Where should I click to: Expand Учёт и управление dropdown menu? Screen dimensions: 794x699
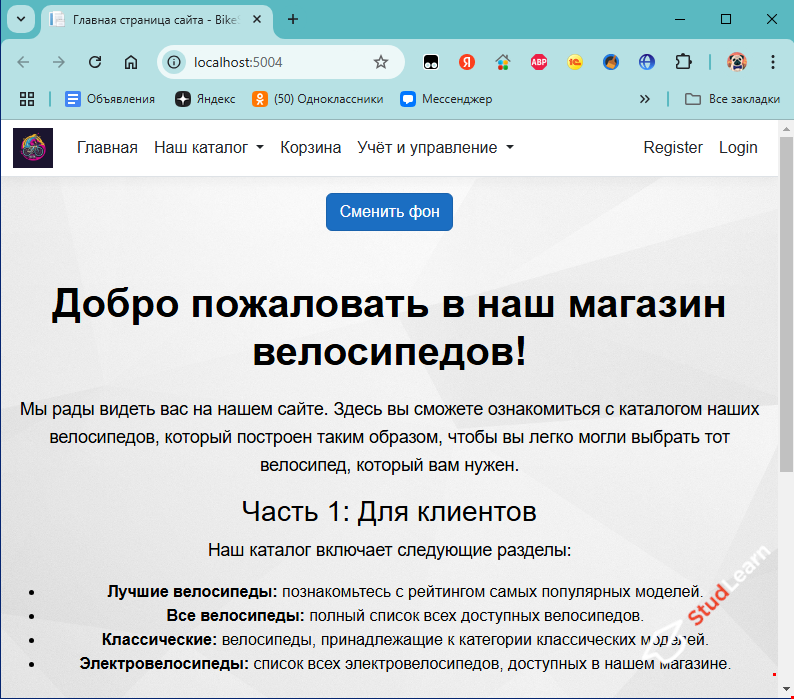click(x=435, y=148)
